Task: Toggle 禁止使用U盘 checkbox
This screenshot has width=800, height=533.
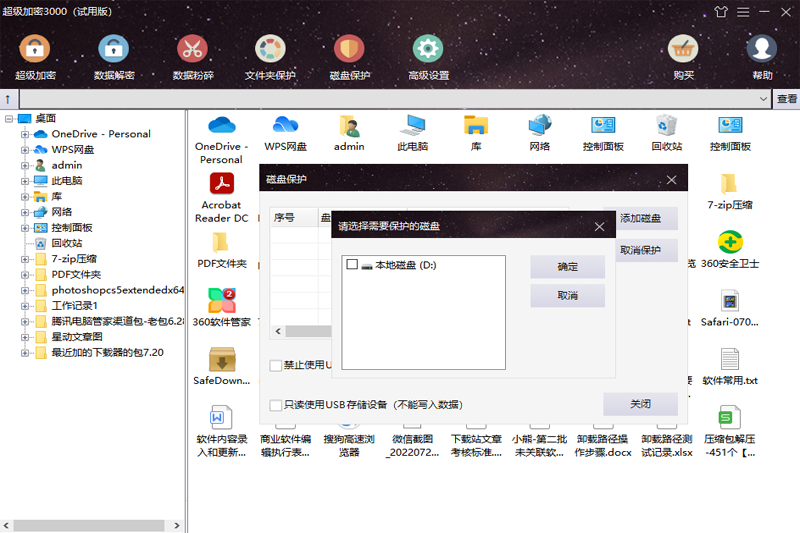Action: tap(276, 365)
